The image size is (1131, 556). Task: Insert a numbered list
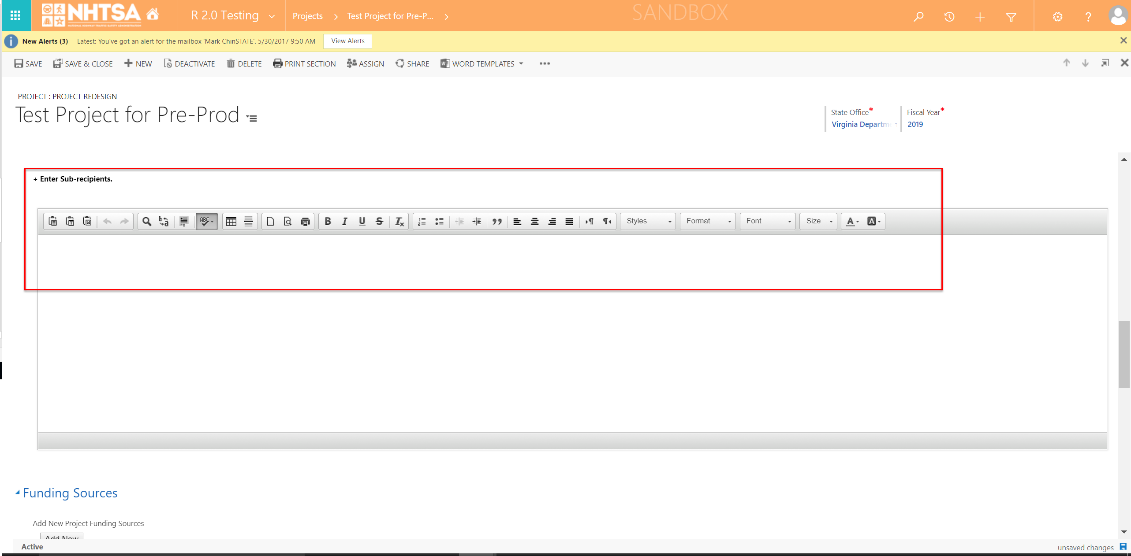tap(422, 221)
